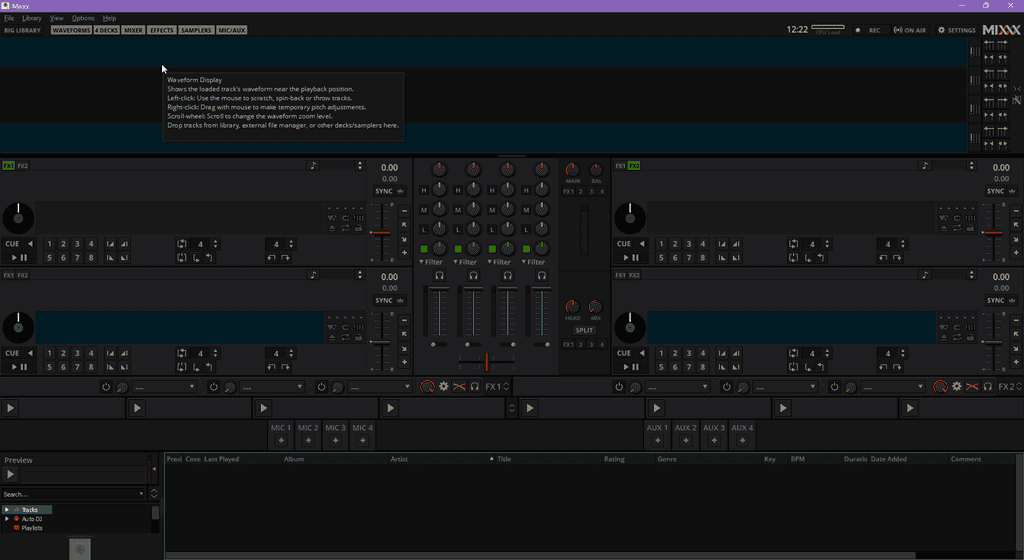Open the Help menu

point(109,18)
